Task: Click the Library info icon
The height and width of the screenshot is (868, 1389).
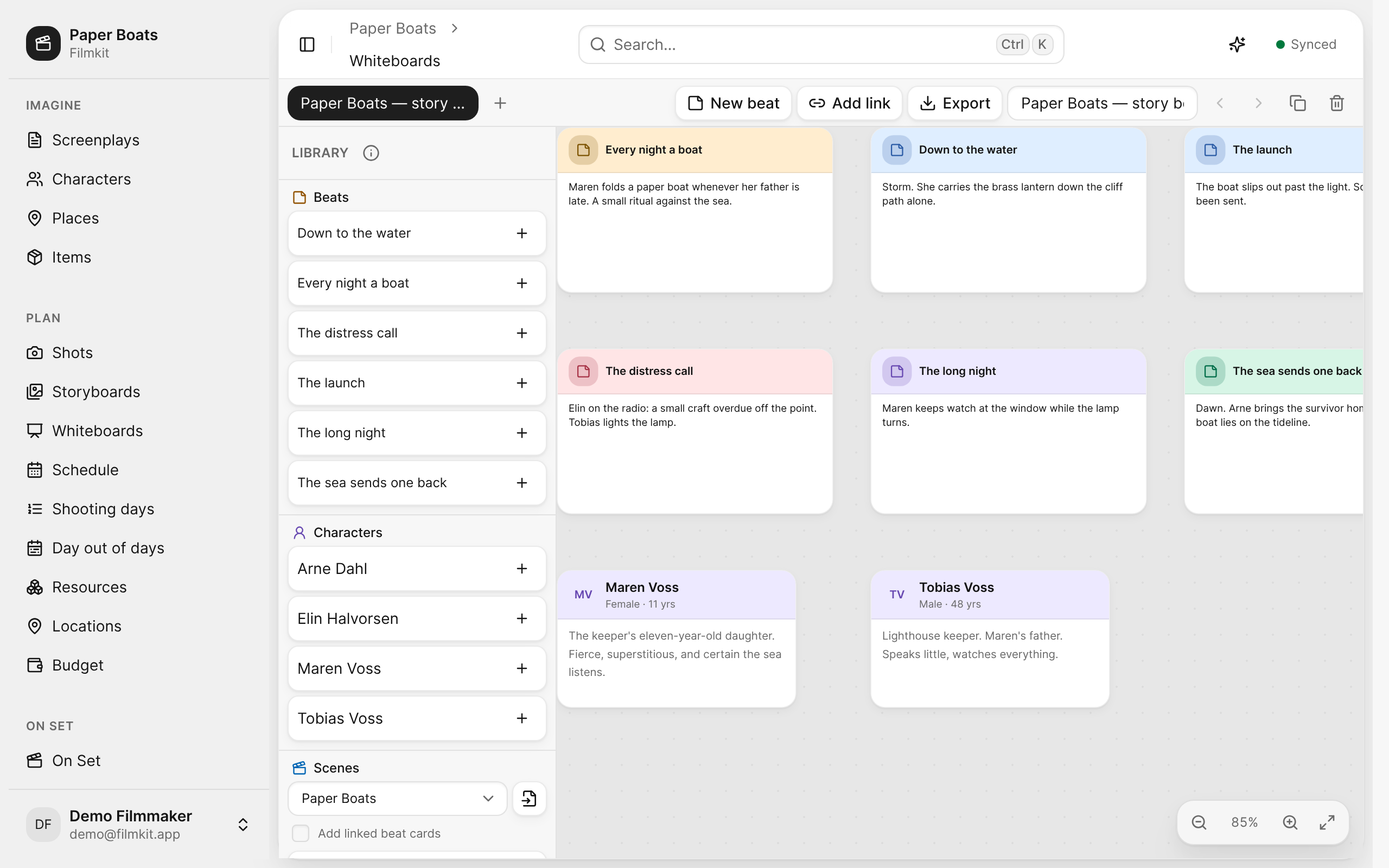Action: pos(371,152)
